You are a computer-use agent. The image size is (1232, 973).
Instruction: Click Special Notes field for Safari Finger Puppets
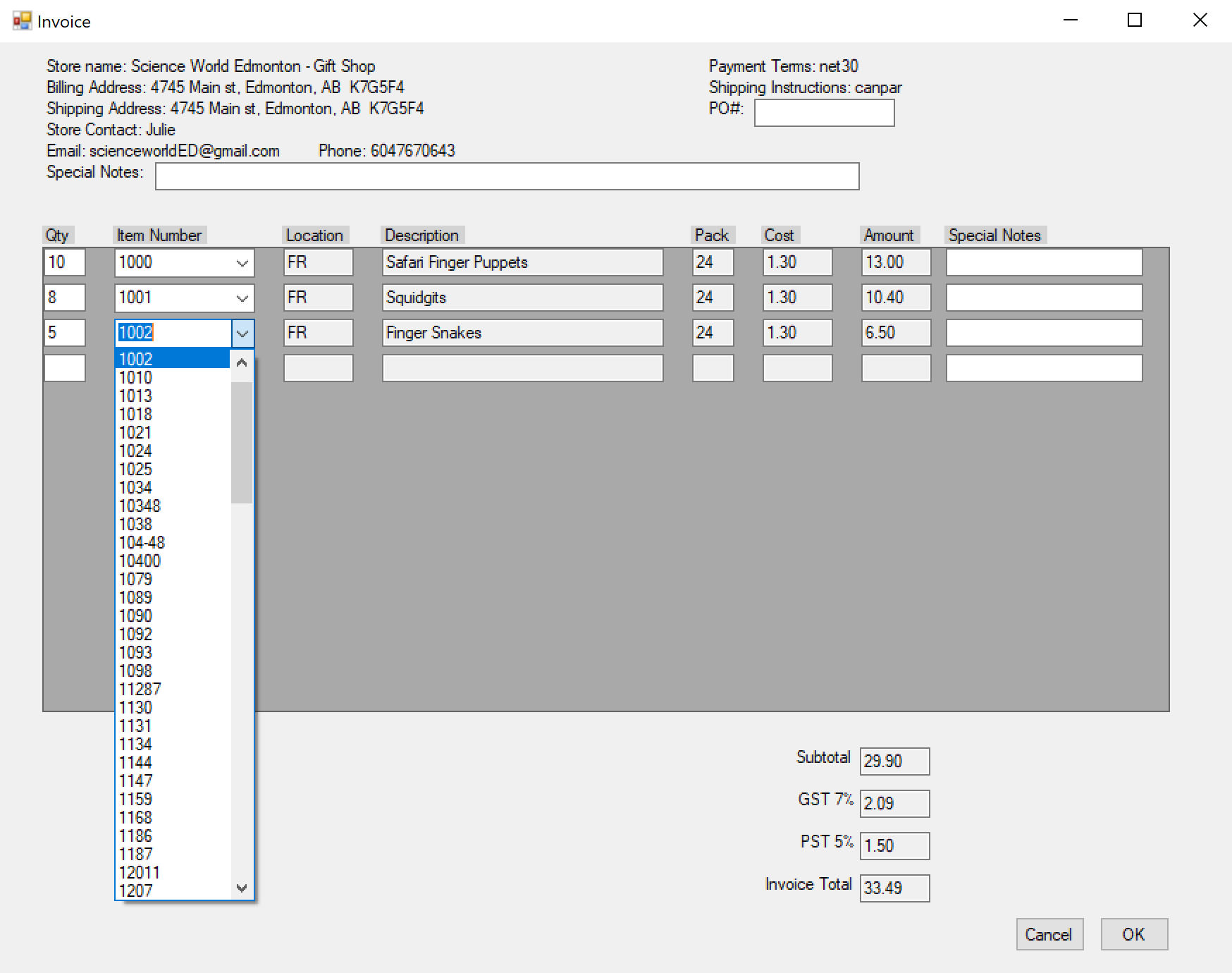1044,262
